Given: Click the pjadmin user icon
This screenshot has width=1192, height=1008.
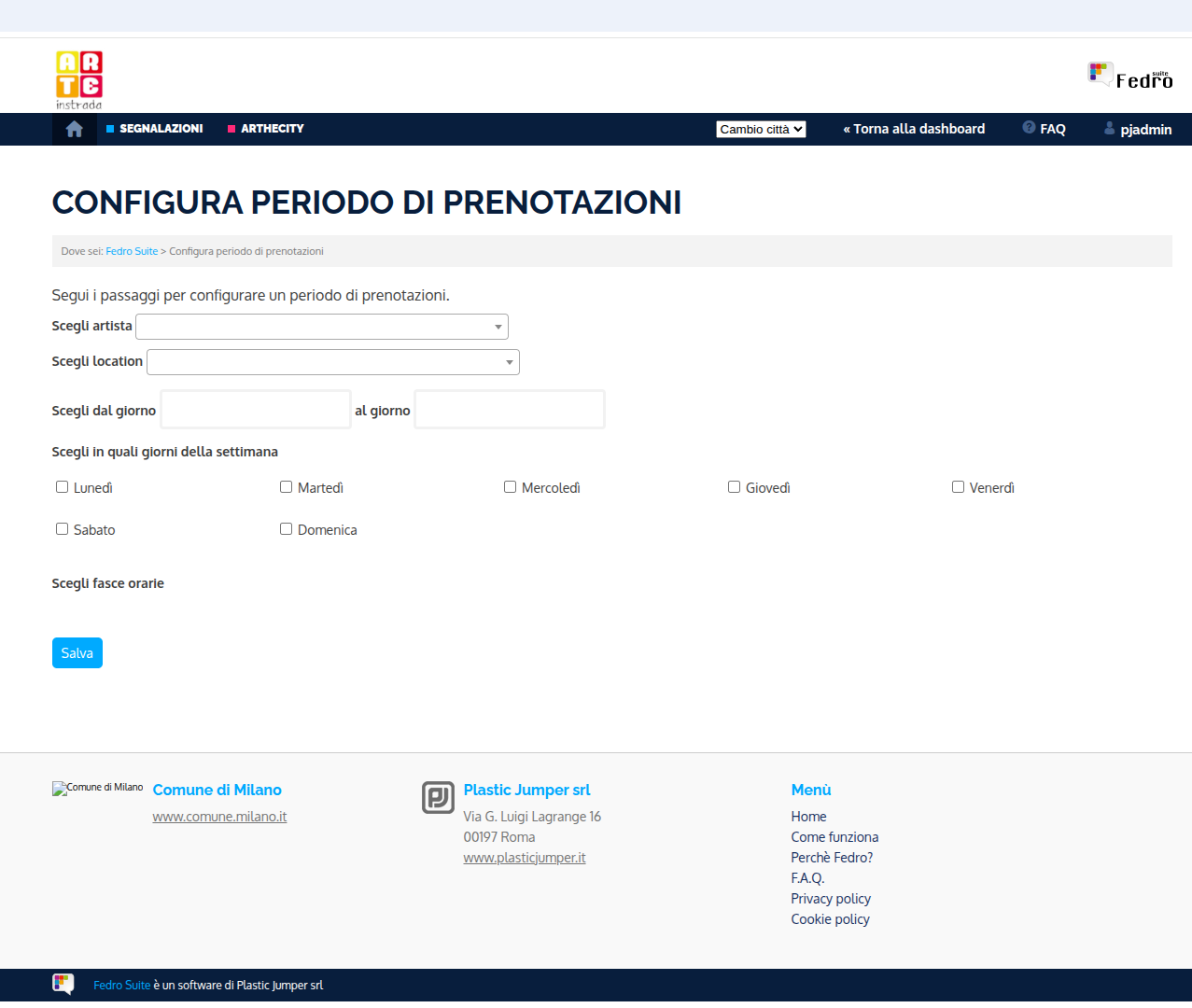Looking at the screenshot, I should coord(1110,129).
